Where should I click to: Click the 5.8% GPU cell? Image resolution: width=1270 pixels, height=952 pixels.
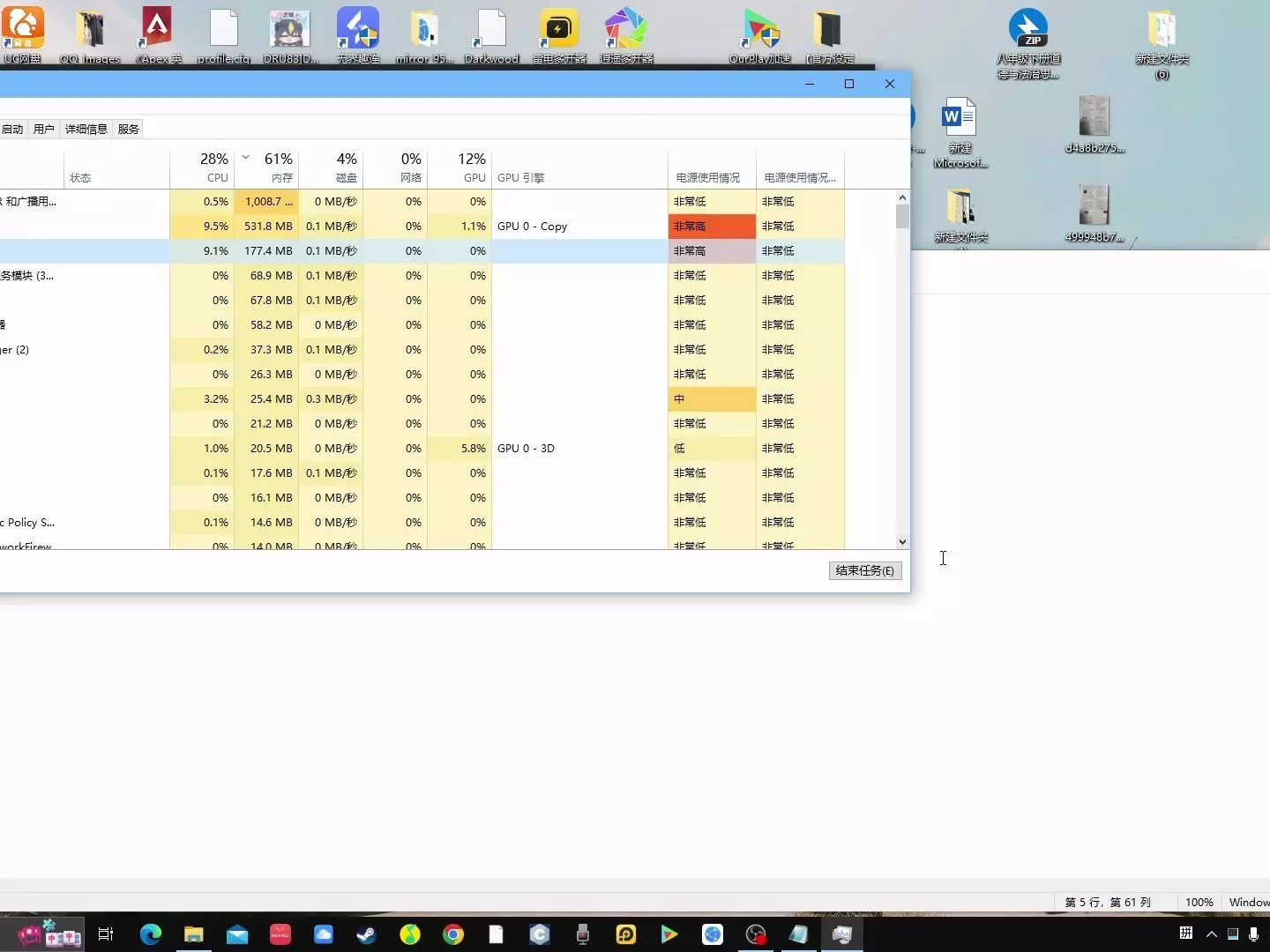pyautogui.click(x=459, y=448)
